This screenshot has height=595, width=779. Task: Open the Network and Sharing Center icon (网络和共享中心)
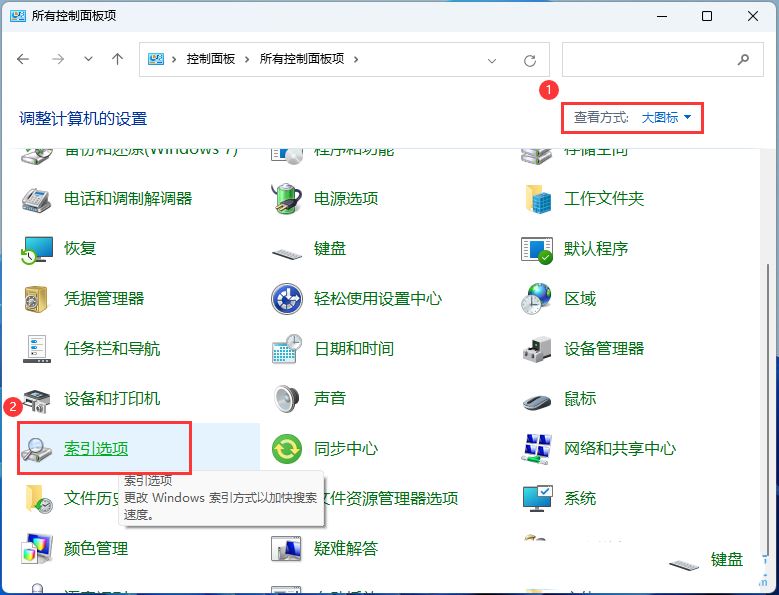[x=537, y=449]
